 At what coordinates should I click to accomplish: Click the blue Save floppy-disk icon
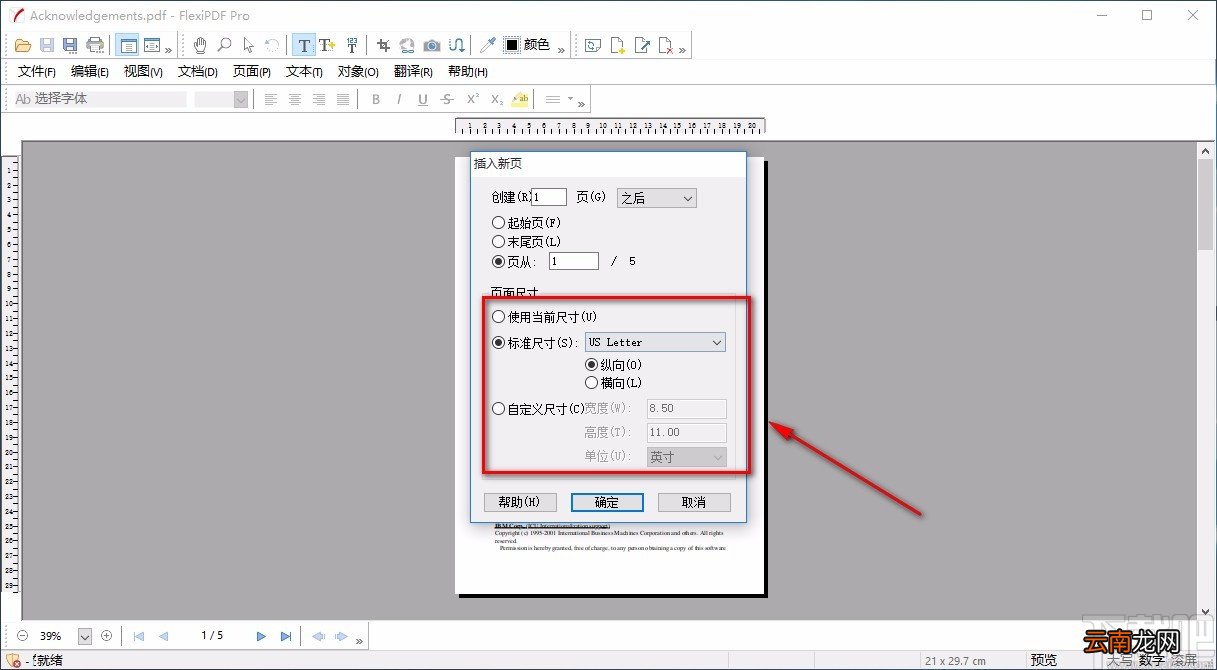47,45
